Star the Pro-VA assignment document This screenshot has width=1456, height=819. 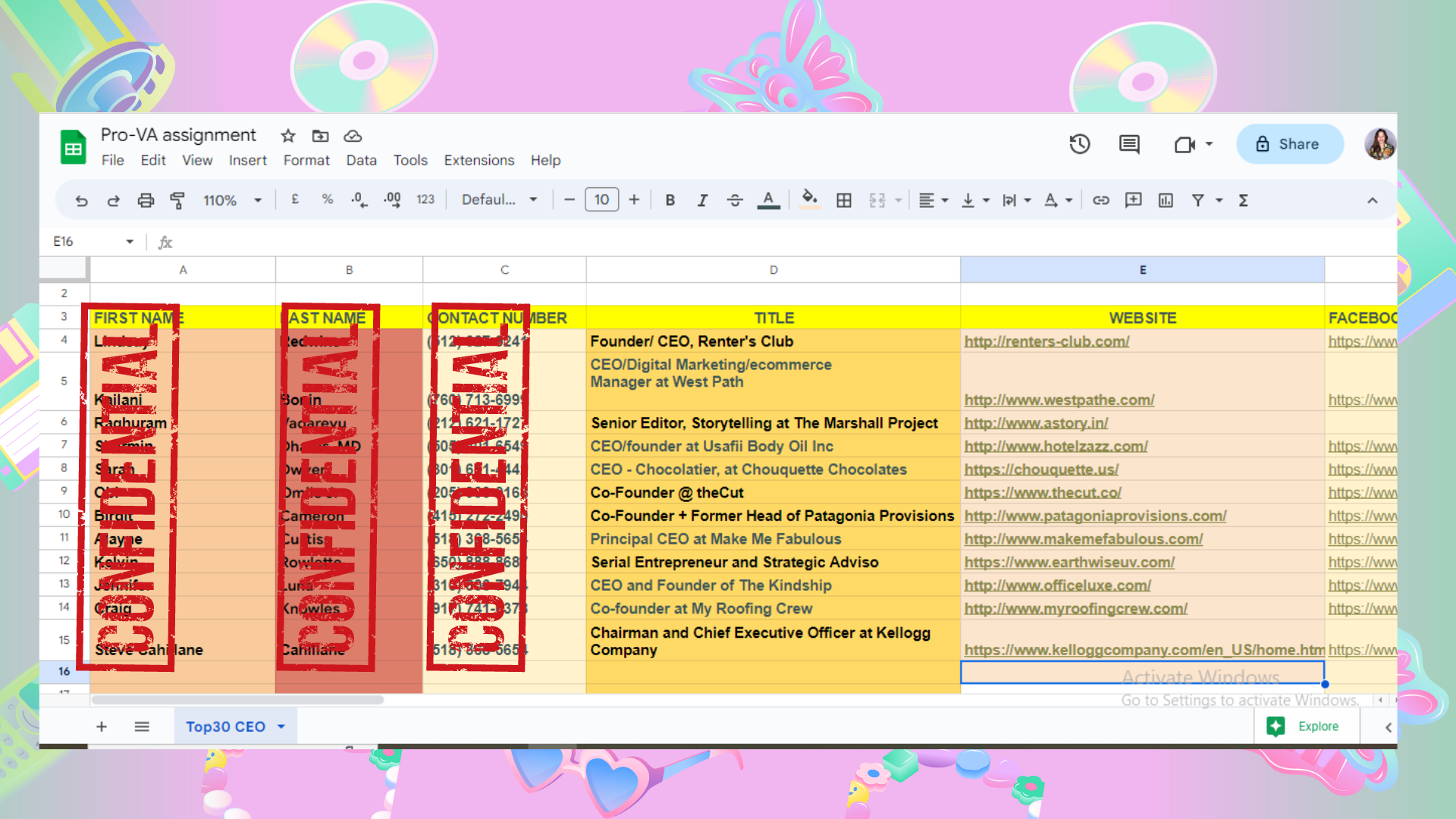pyautogui.click(x=287, y=136)
